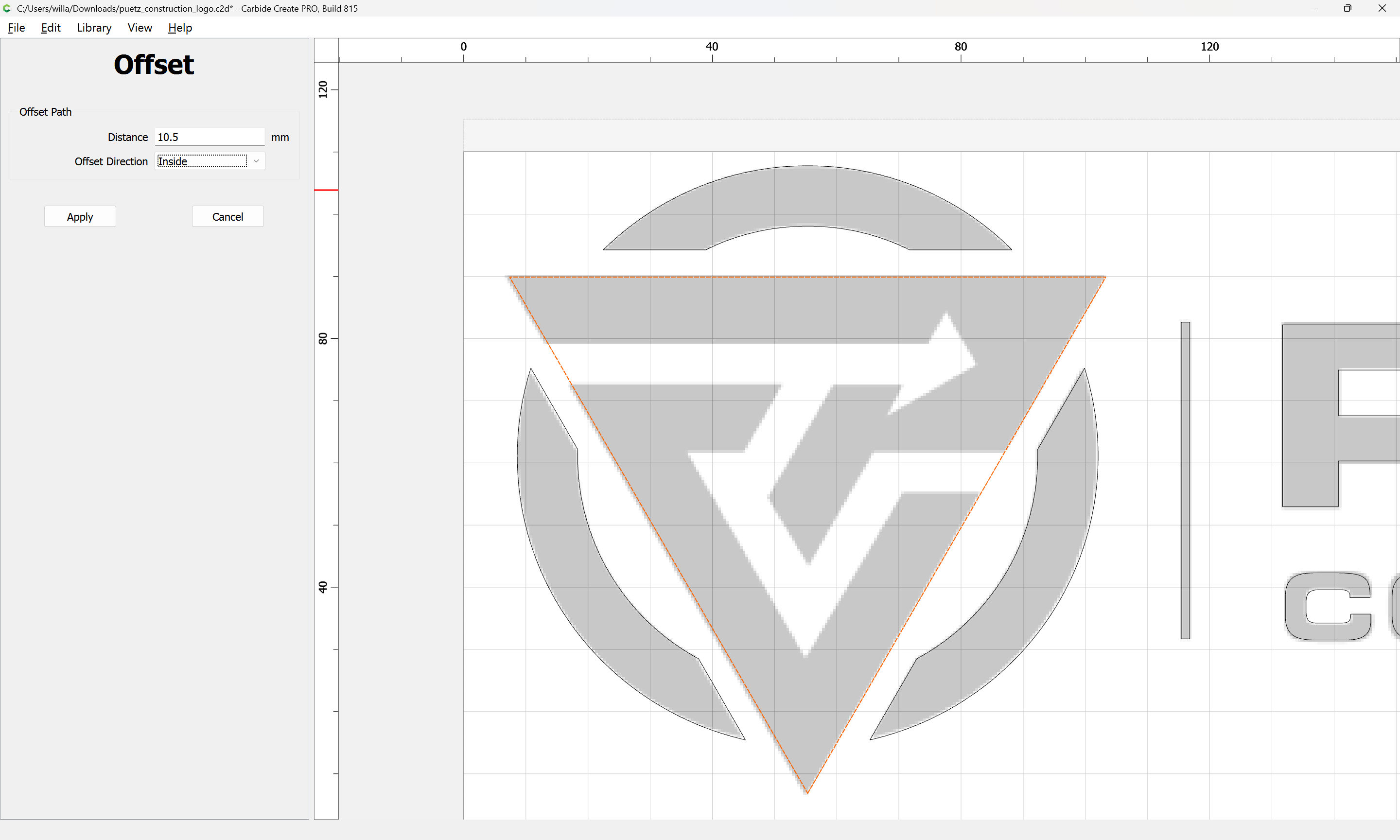This screenshot has height=840, width=1400.
Task: Click the 80 mark on horizontal ruler
Action: click(x=961, y=46)
